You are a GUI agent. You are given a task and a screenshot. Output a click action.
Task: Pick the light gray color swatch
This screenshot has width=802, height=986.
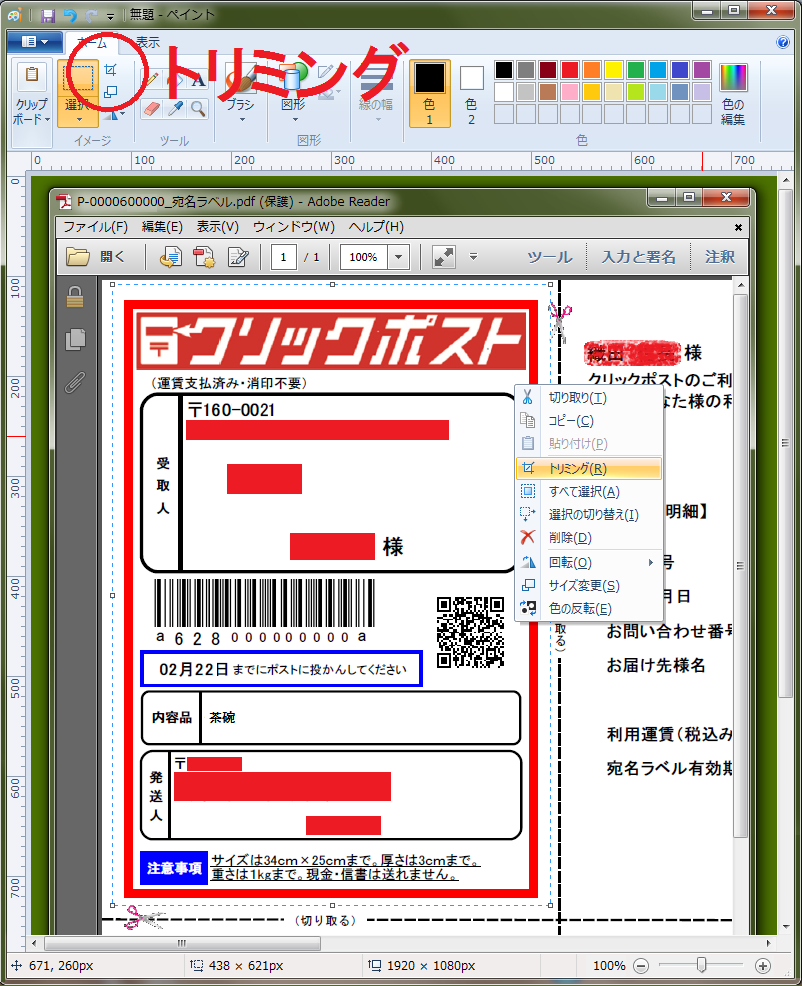pyautogui.click(x=526, y=92)
